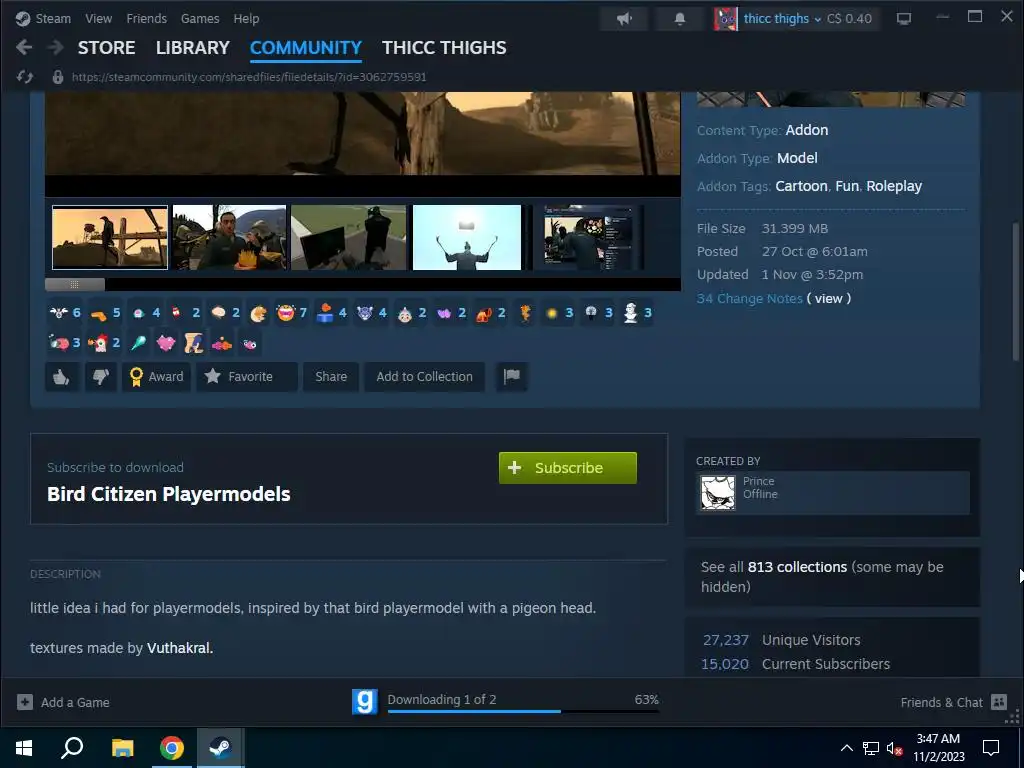This screenshot has height=768, width=1024.
Task: Switch to the STORE tab
Action: (x=106, y=48)
